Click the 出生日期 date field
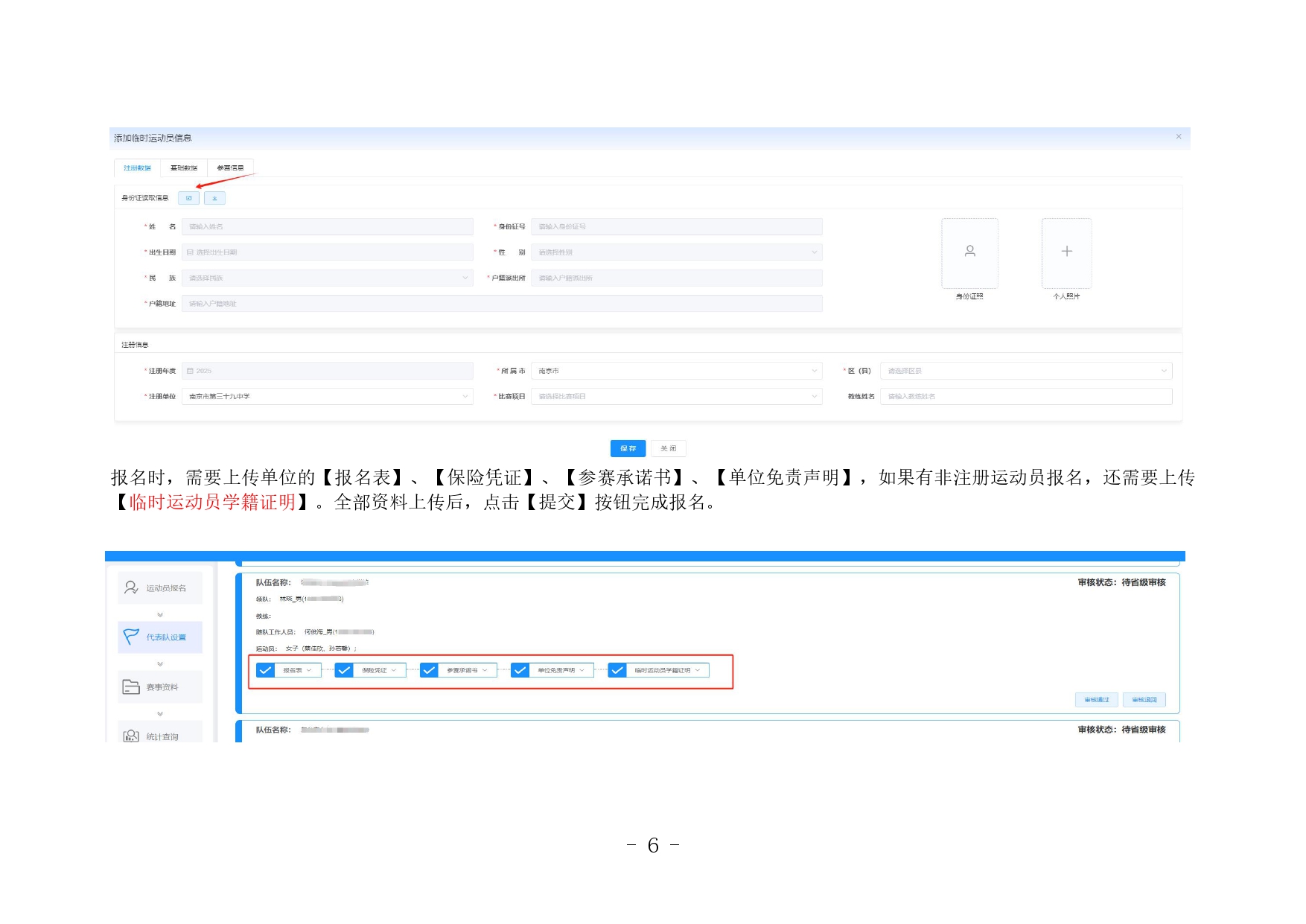1306x924 pixels. (x=328, y=252)
